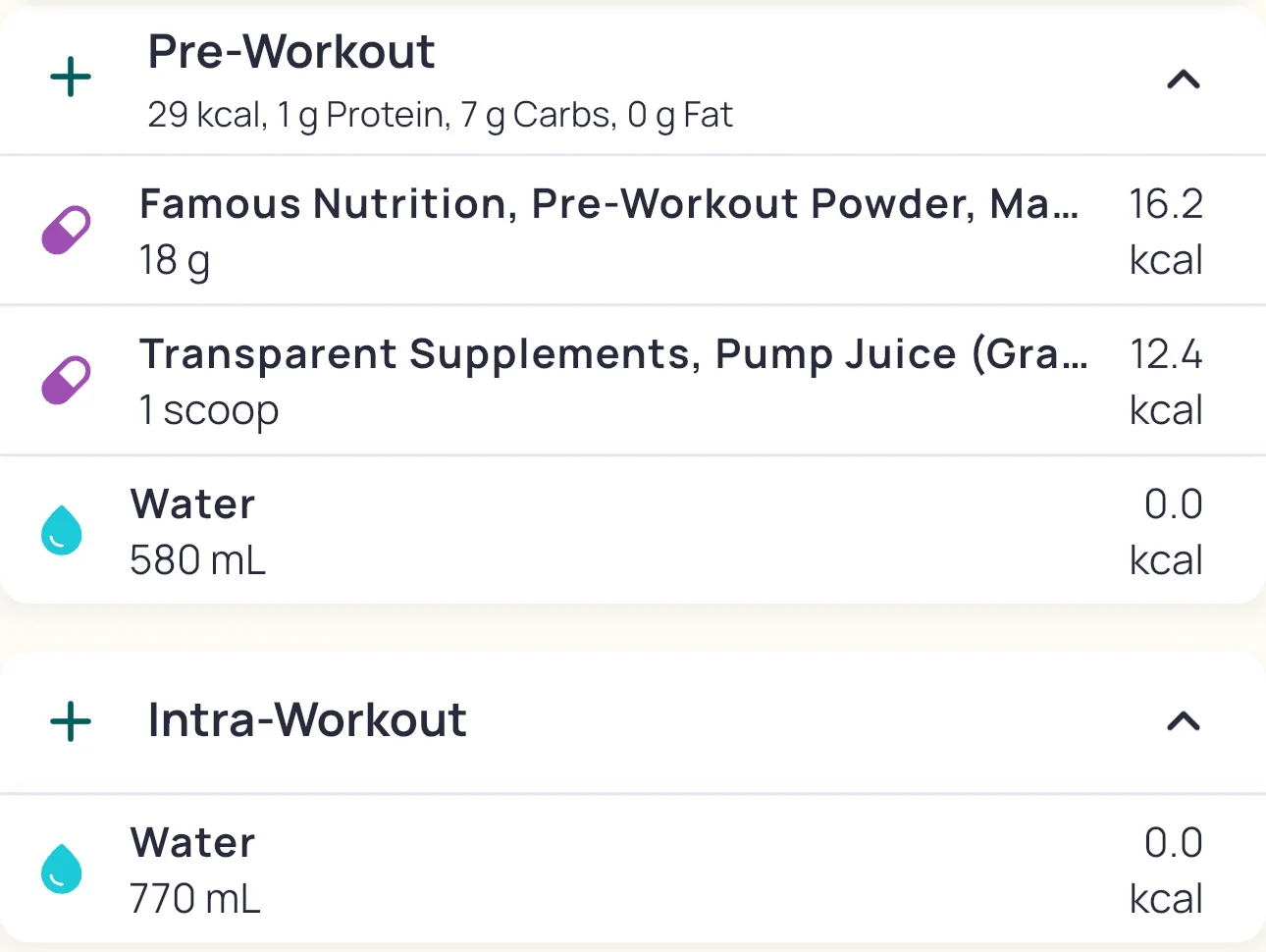Tap the 1 scoop serving text

tap(209, 410)
